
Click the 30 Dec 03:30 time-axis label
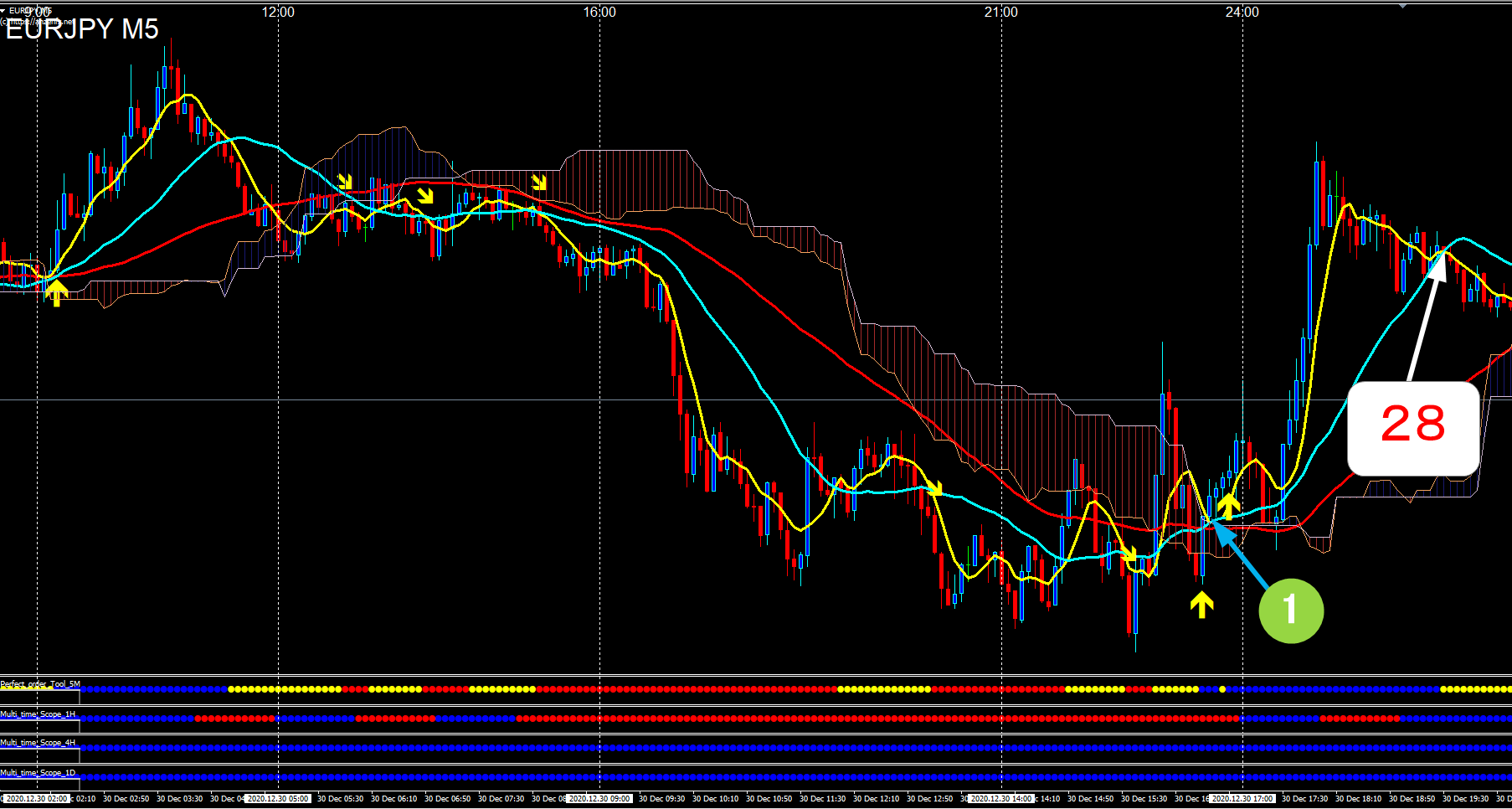coord(179,799)
